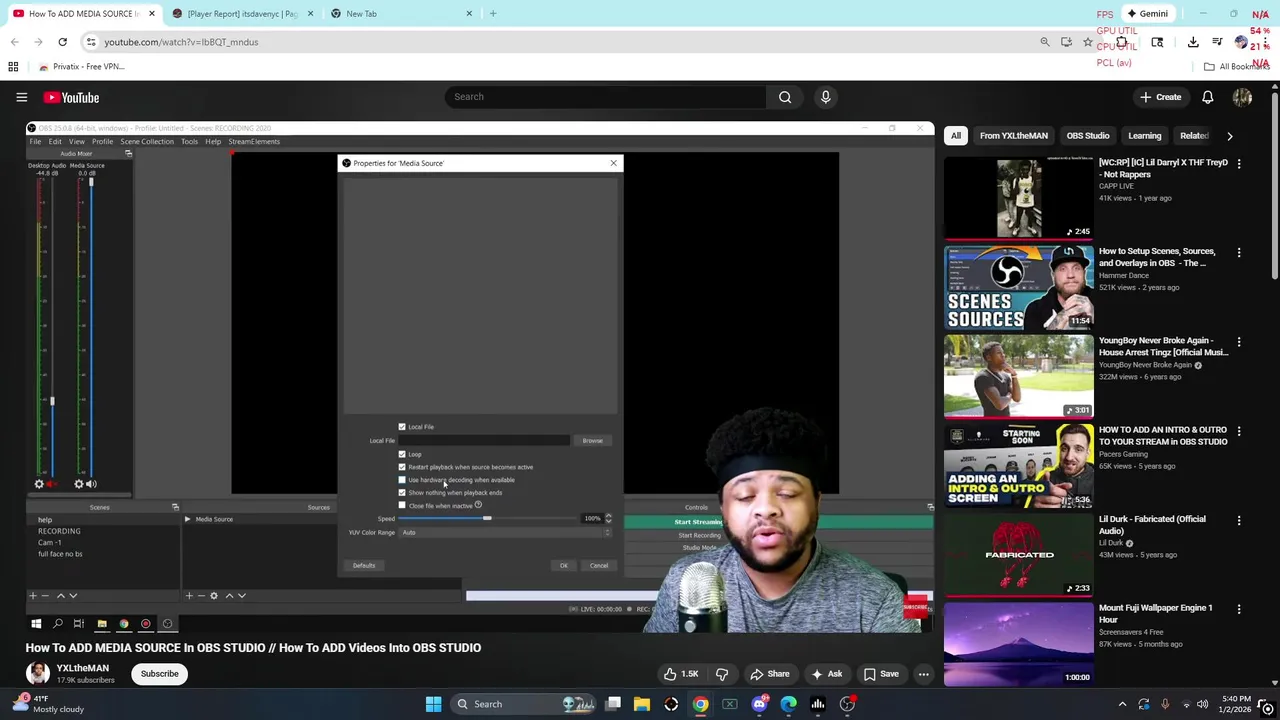Viewport: 1280px width, 720px height.
Task: Click the Subscribe button
Action: click(x=159, y=674)
